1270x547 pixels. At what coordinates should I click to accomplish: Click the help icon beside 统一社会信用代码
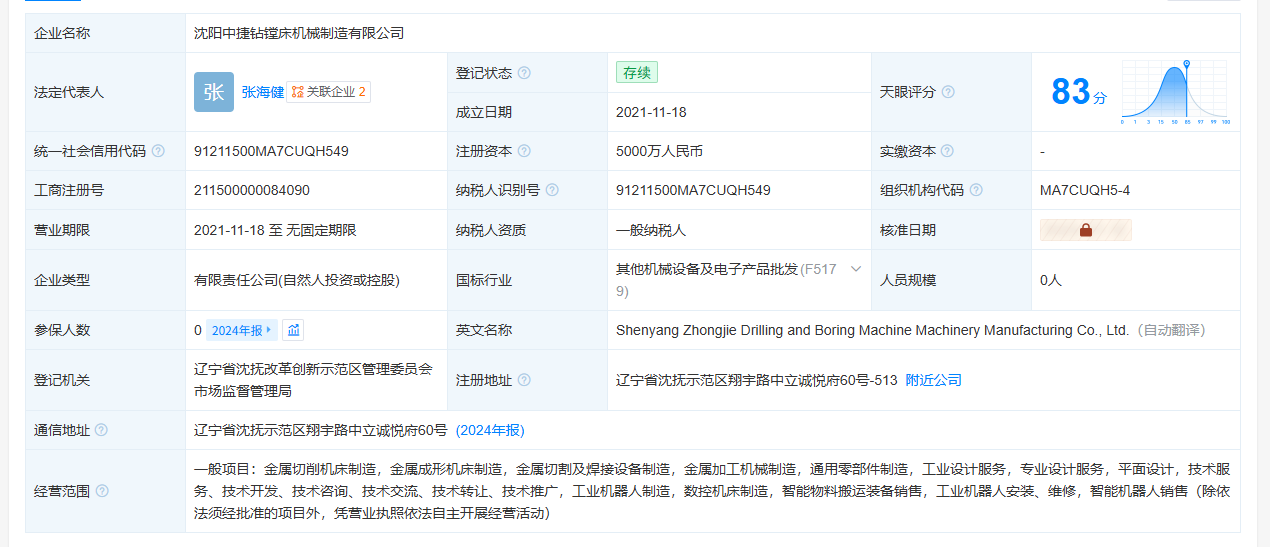click(x=158, y=152)
